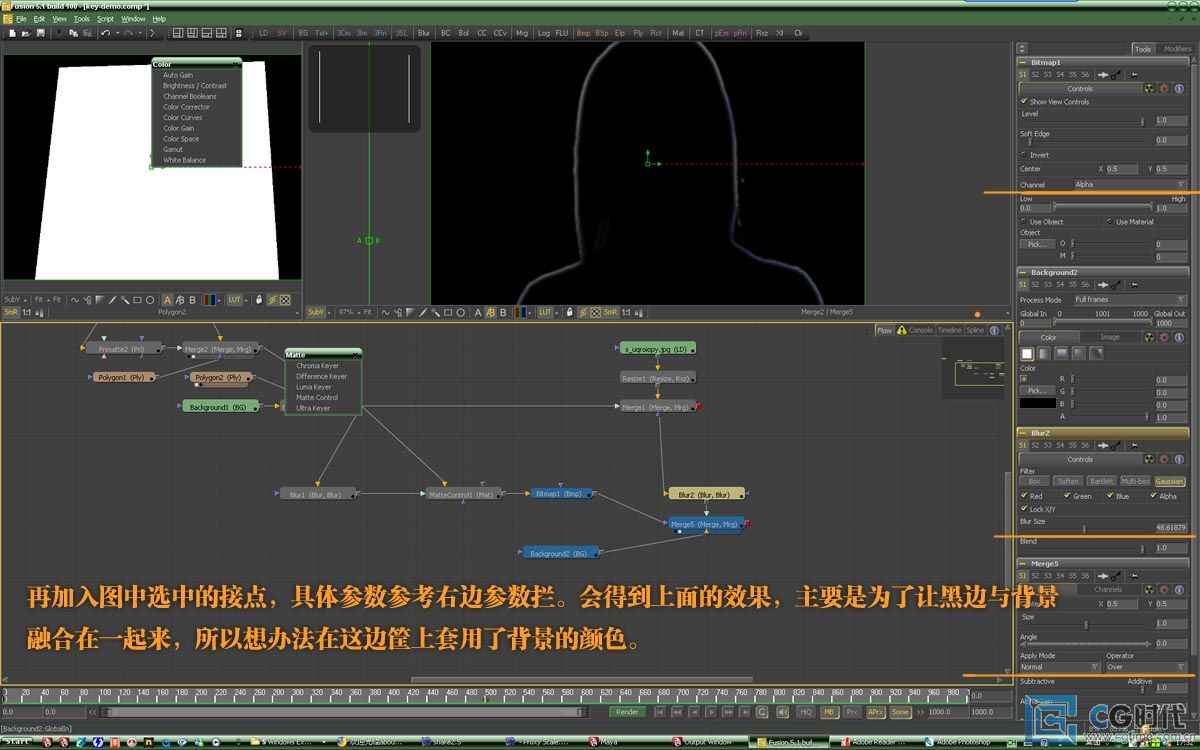The width and height of the screenshot is (1200, 750).
Task: Click the Bitmap1 radiation-symbol icon
Action: 1150,88
